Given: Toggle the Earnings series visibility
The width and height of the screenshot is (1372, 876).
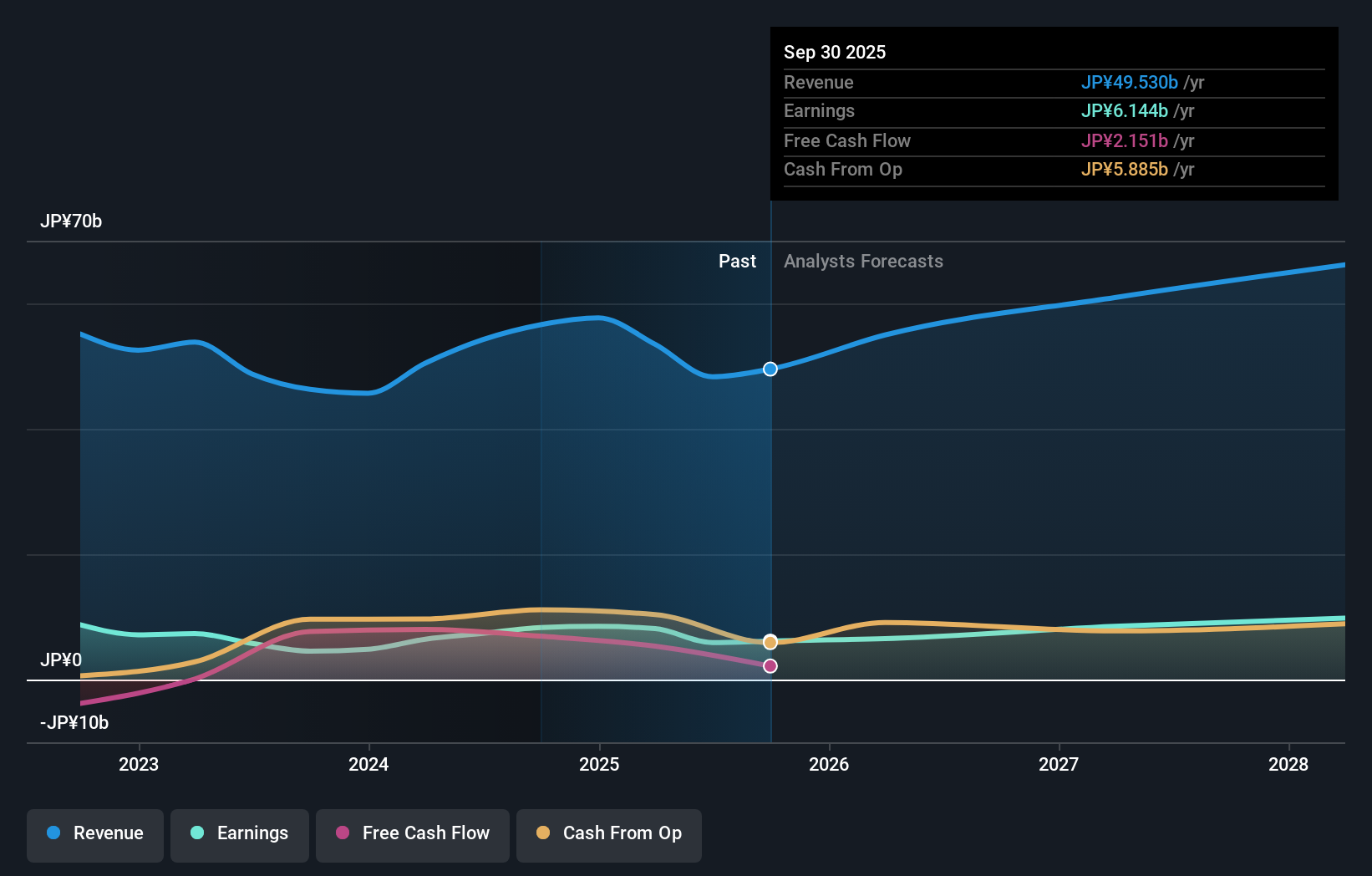Looking at the screenshot, I should click(x=240, y=833).
